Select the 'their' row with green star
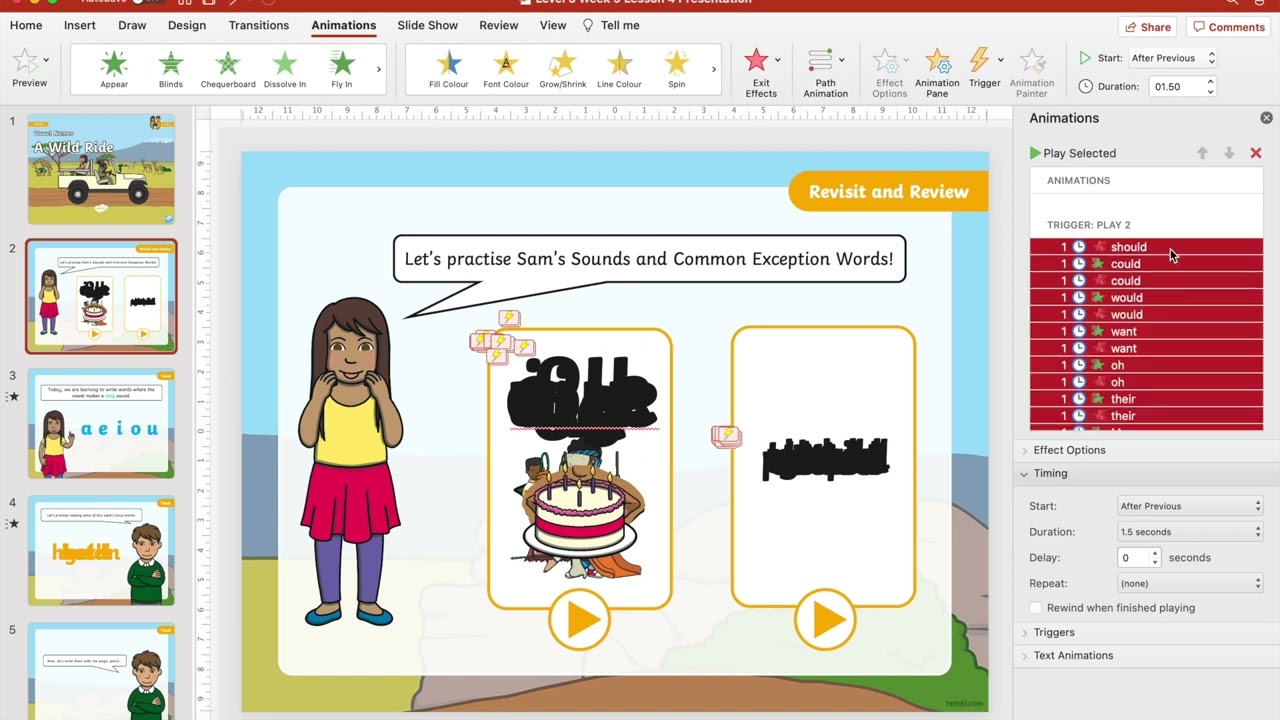1280x720 pixels. tap(1146, 399)
